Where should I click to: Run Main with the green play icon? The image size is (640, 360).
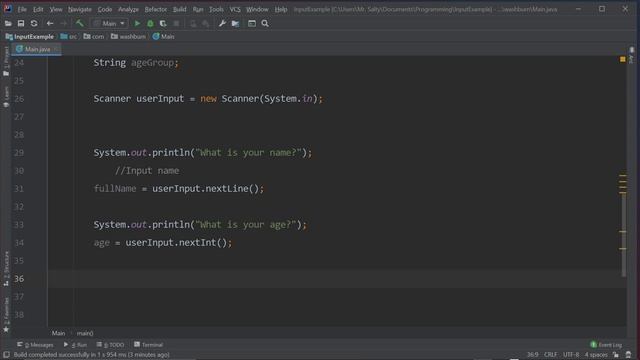137,24
